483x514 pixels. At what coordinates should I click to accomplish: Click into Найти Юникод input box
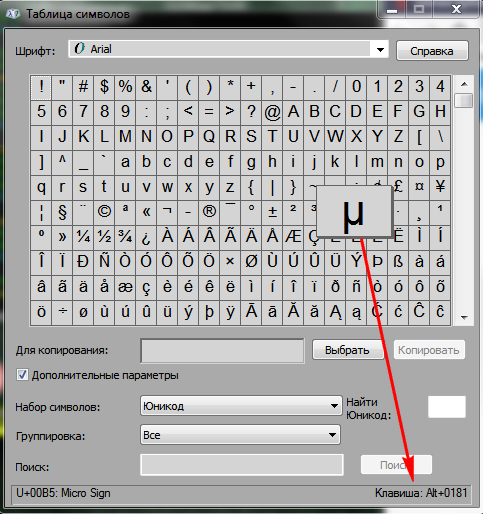(x=447, y=407)
